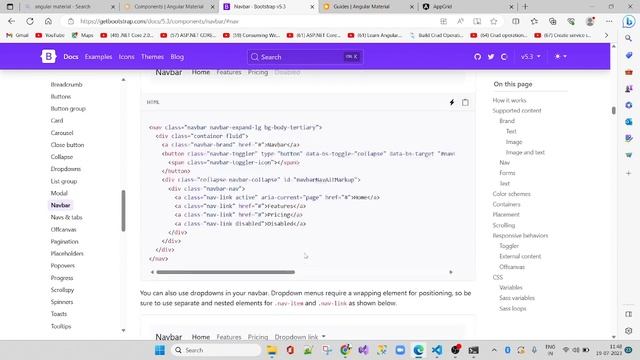
Task: Open browser settings and more menu
Action: tap(609, 21)
